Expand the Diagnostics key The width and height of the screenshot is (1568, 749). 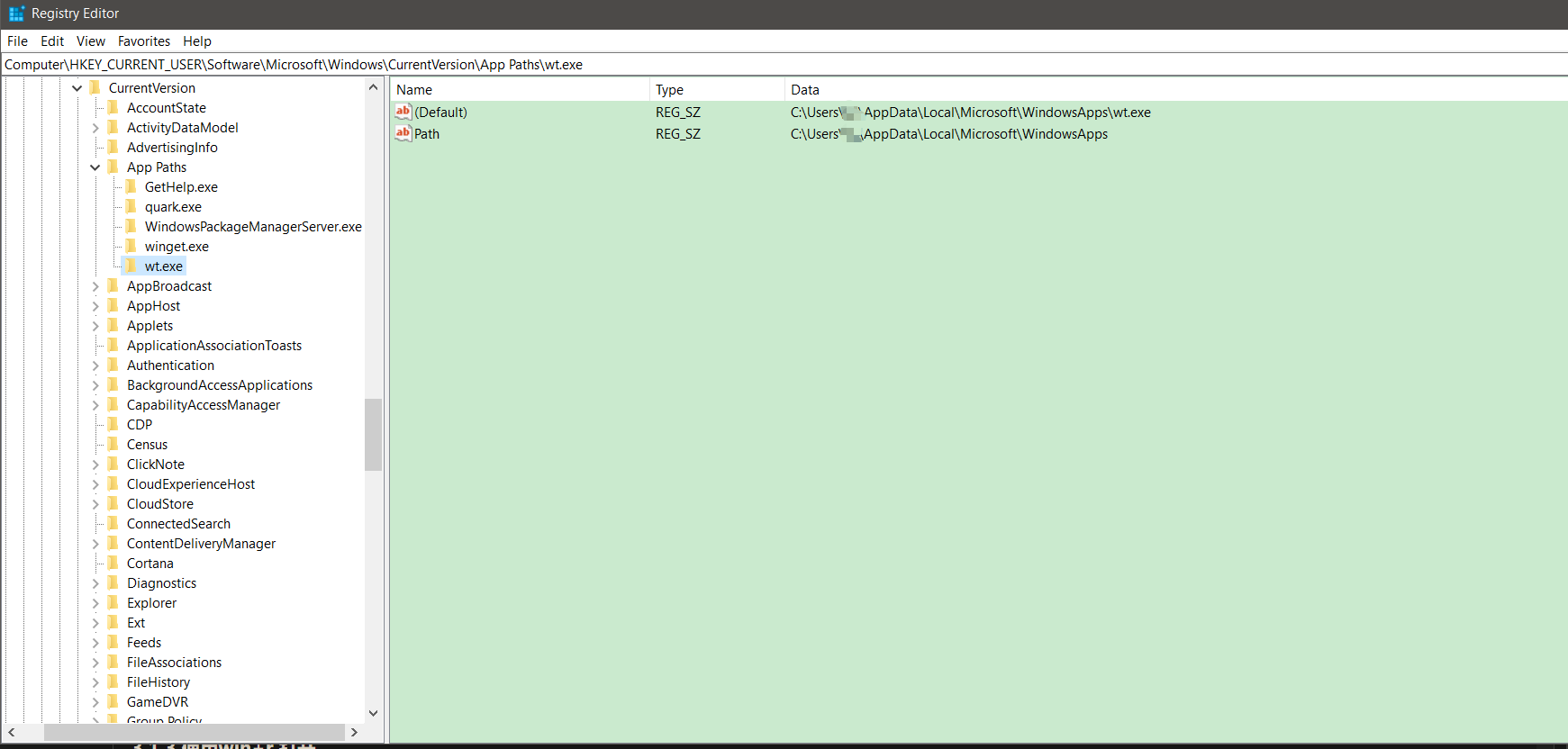pos(95,583)
